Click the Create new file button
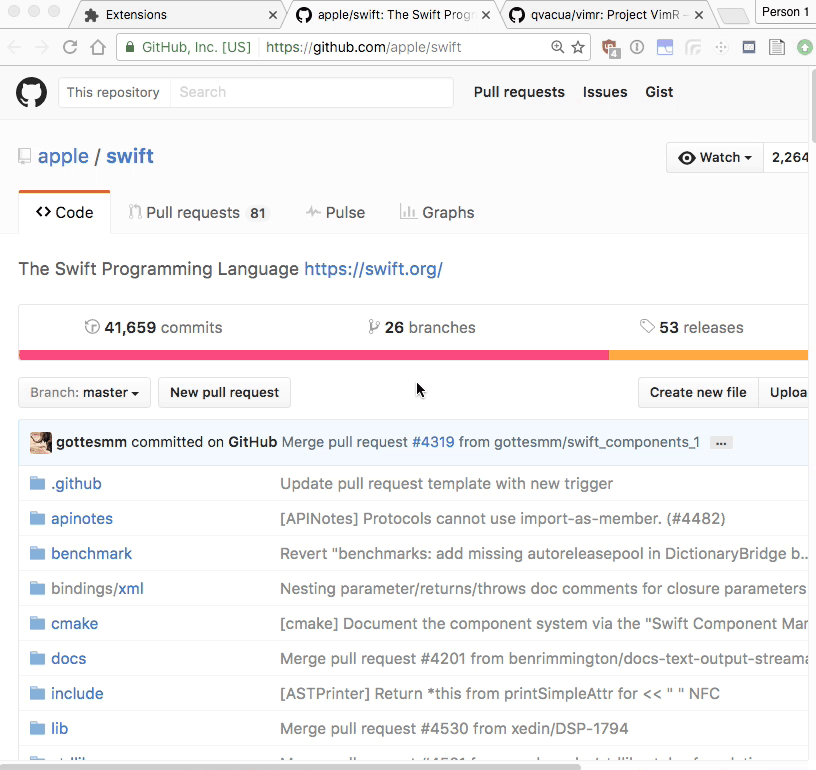The height and width of the screenshot is (770, 816). (698, 392)
